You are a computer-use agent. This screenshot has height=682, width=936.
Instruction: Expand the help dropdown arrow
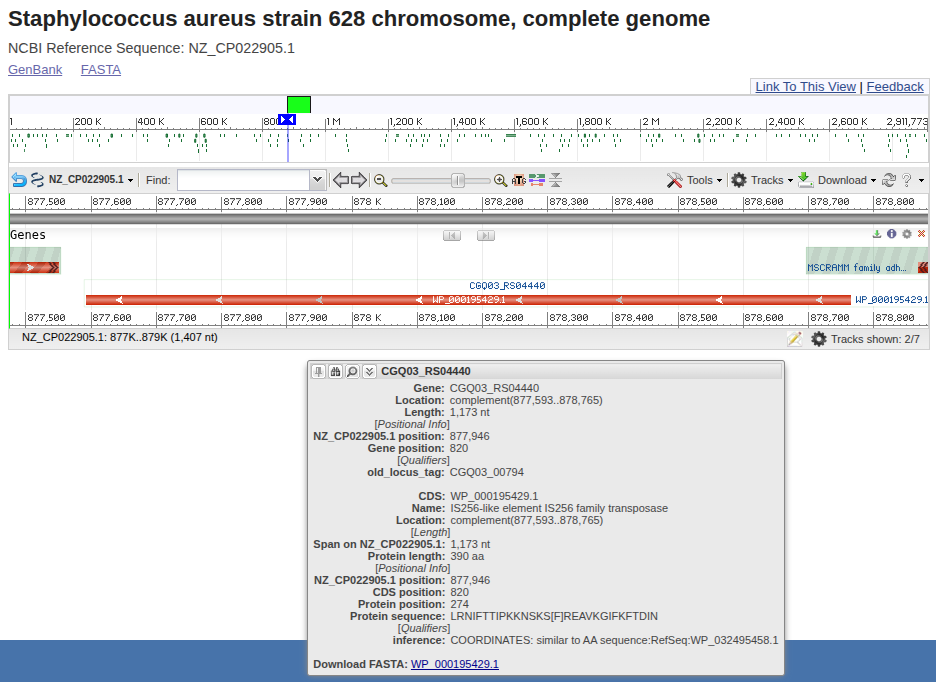(x=921, y=181)
